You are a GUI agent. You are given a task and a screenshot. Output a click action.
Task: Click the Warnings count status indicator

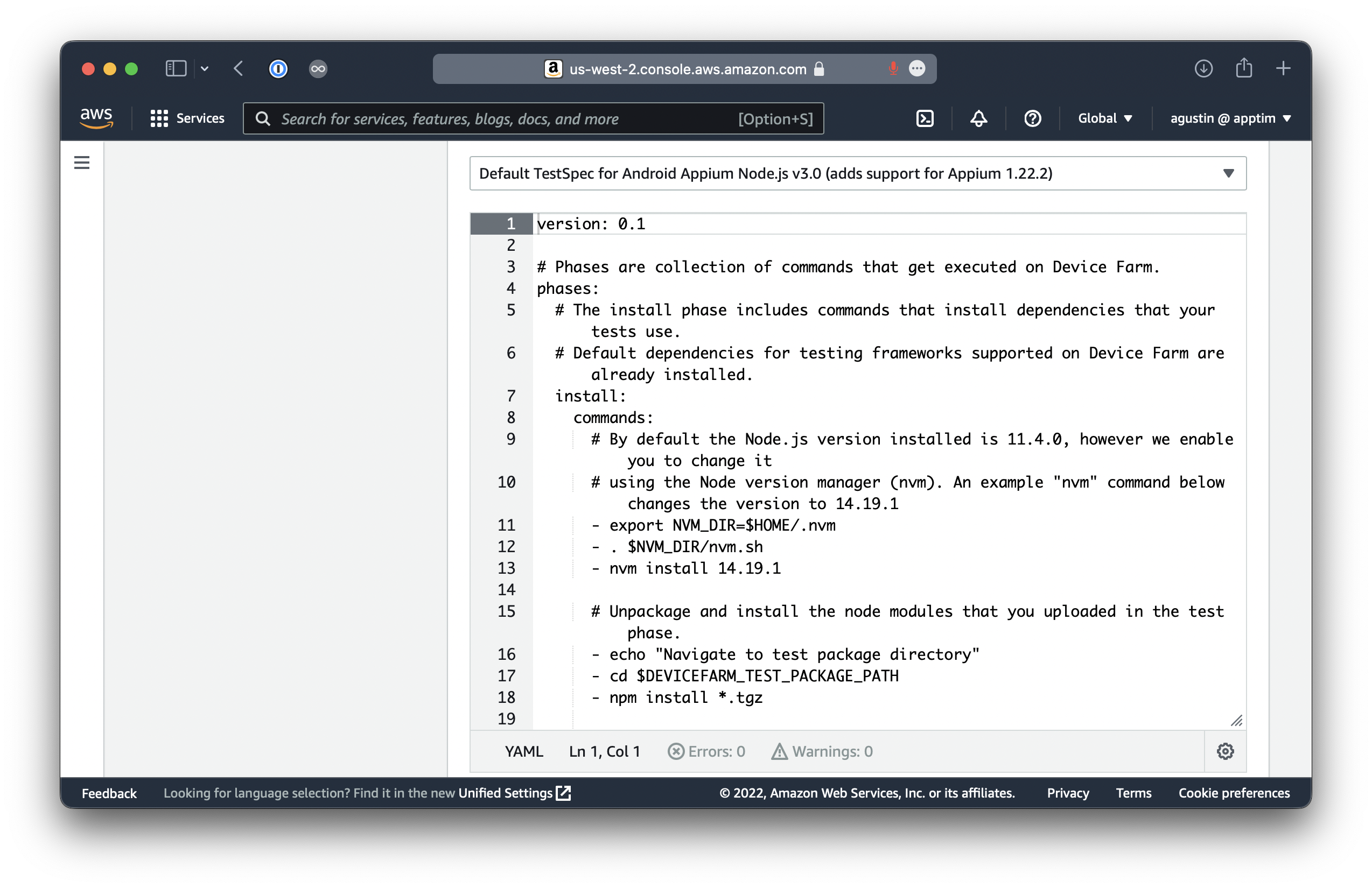coord(821,751)
